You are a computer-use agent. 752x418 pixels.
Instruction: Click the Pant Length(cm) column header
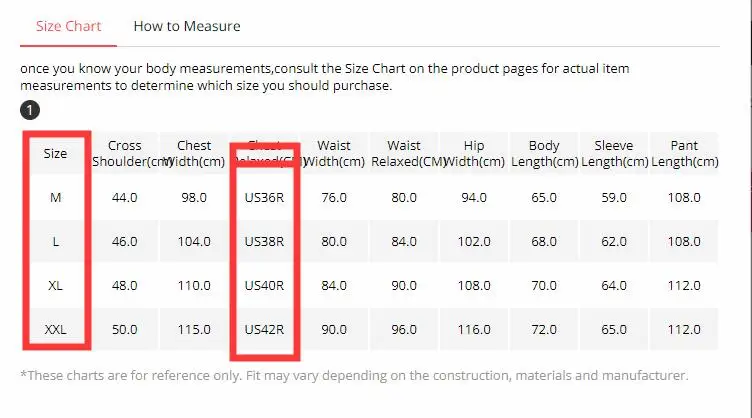[x=684, y=153]
